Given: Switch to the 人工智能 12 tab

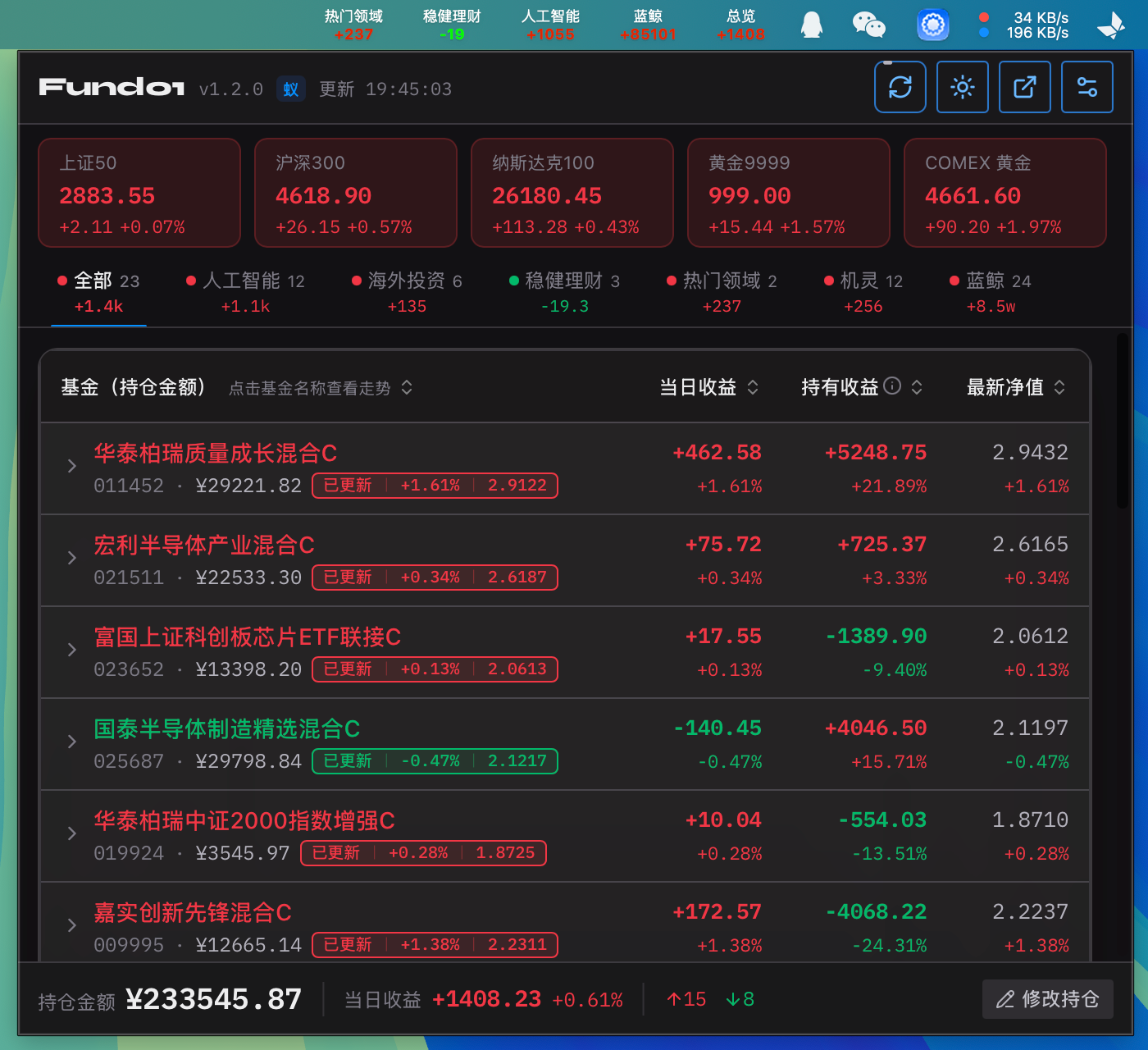Looking at the screenshot, I should [245, 293].
